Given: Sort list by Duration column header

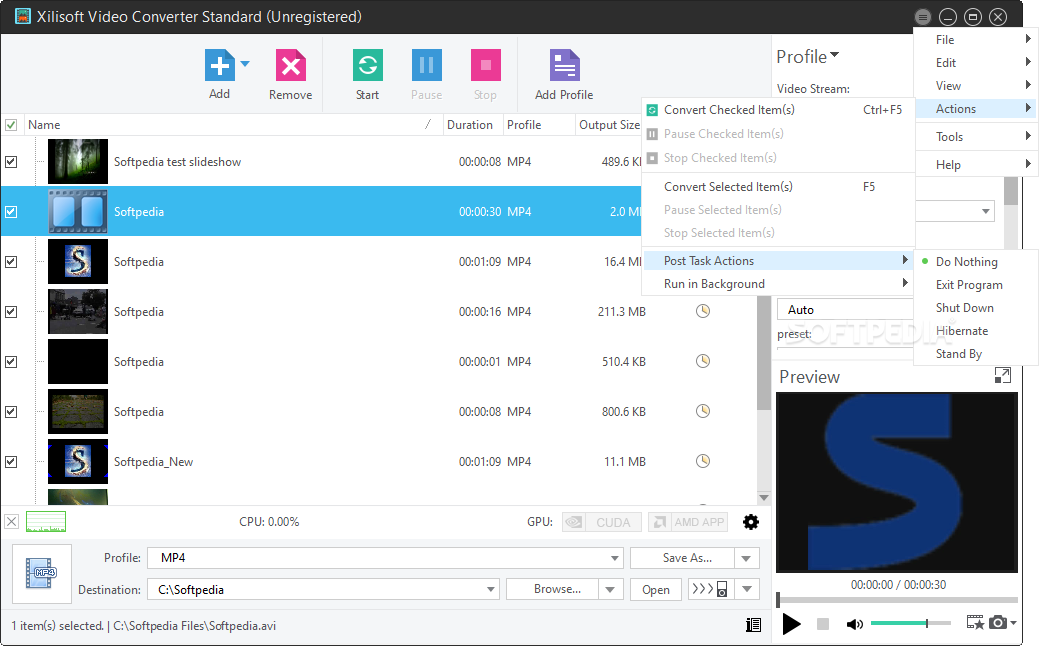Looking at the screenshot, I should (473, 125).
